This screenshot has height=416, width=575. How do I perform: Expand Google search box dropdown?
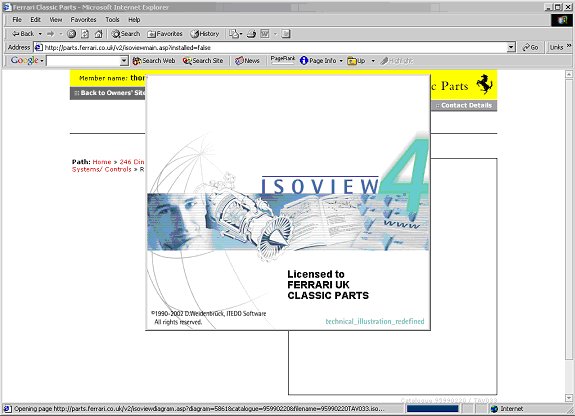124,61
